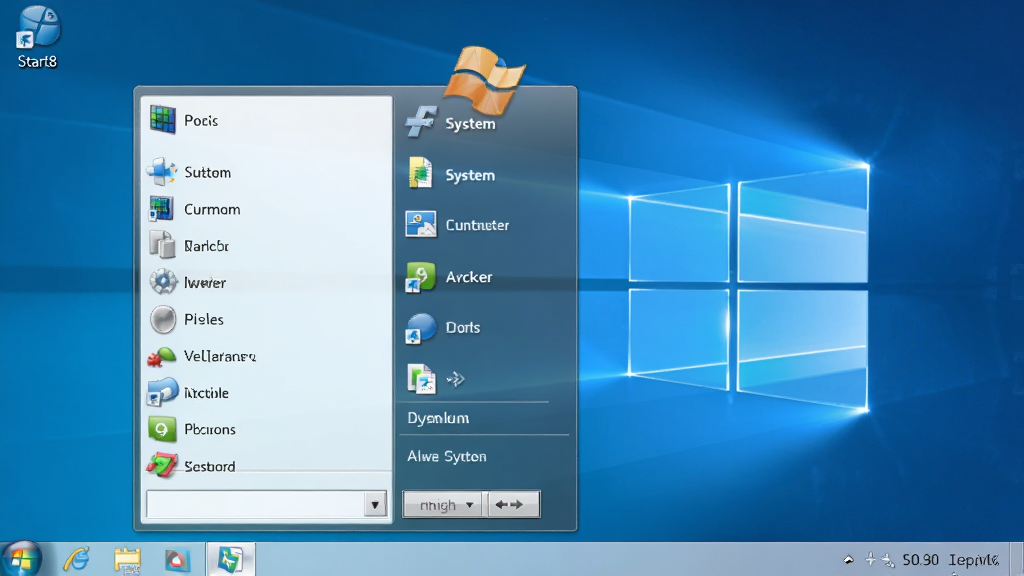The height and width of the screenshot is (576, 1024).
Task: Click the Rarlcbr documents icon
Action: [162, 246]
